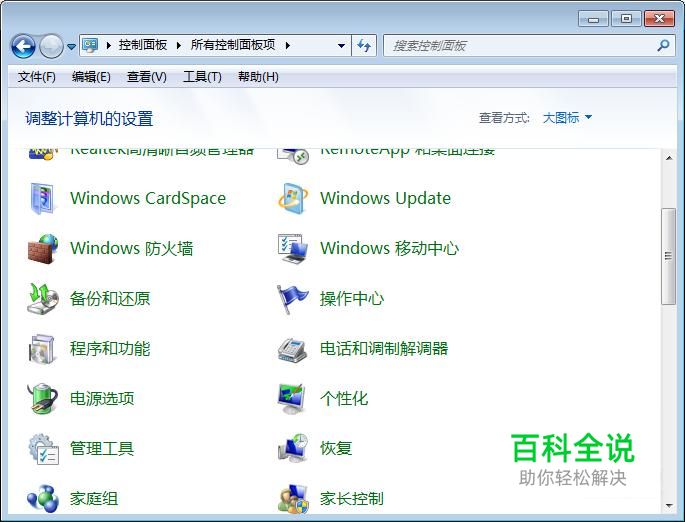Click the scrollbar down arrow
The width and height of the screenshot is (685, 522).
(669, 506)
